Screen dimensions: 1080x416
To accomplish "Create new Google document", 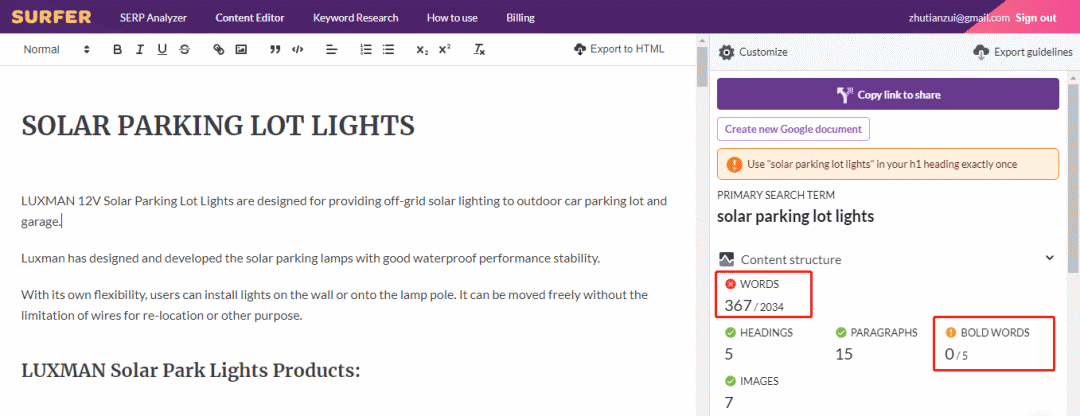I will click(793, 129).
